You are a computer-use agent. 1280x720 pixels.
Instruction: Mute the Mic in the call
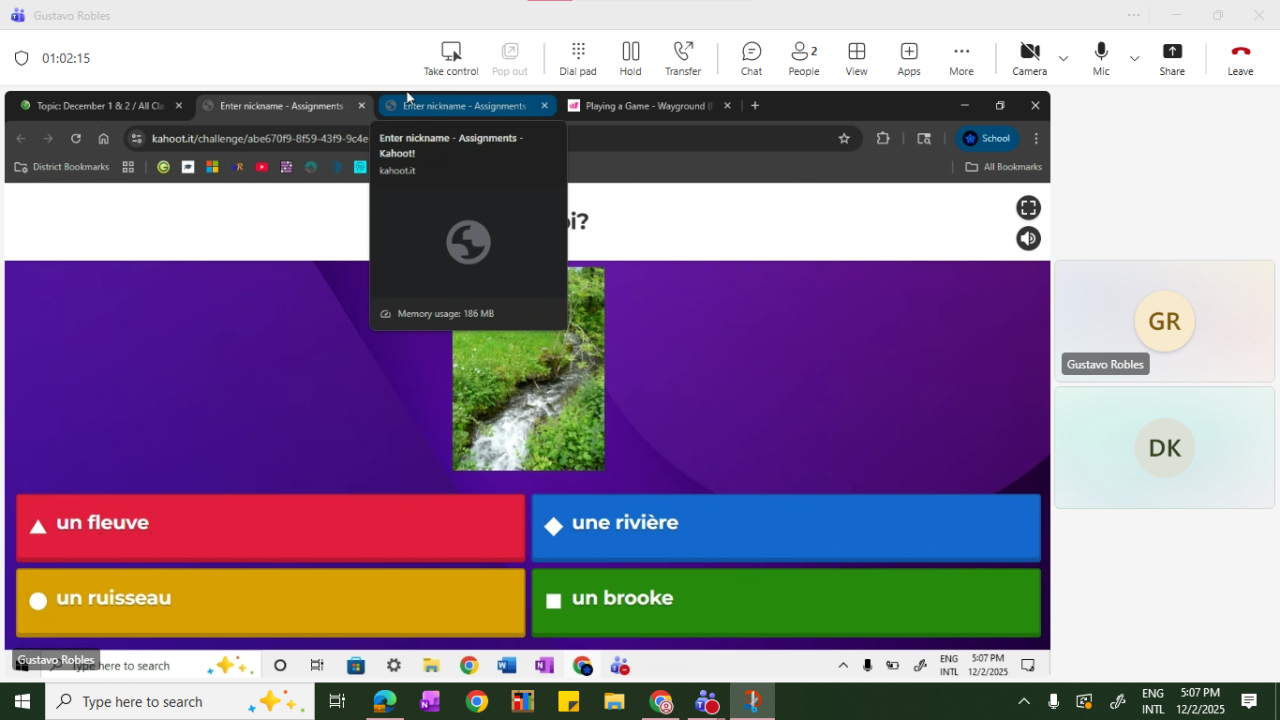(x=1100, y=58)
